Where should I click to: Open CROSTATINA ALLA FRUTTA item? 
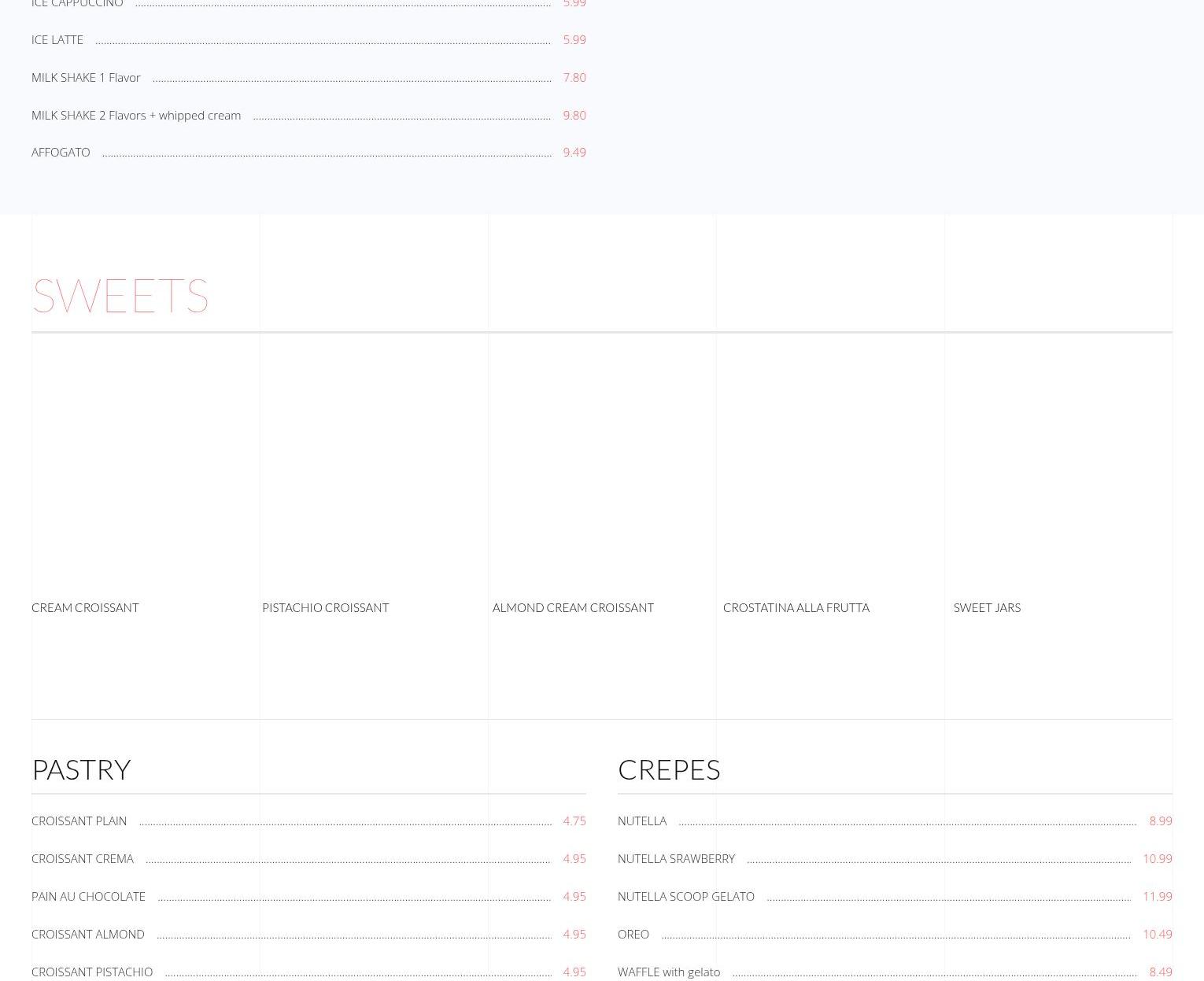point(796,607)
